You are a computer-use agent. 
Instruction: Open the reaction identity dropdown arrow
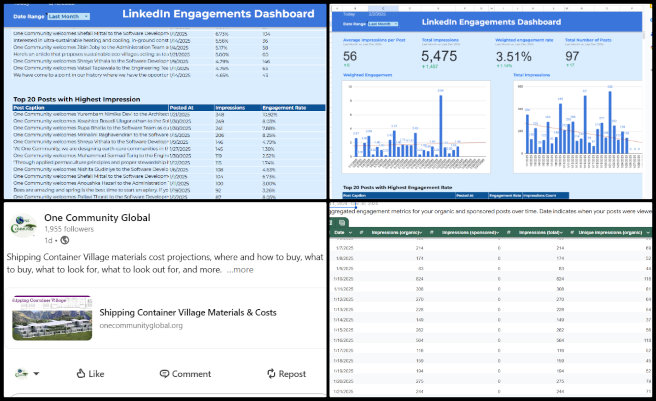pyautogui.click(x=36, y=373)
